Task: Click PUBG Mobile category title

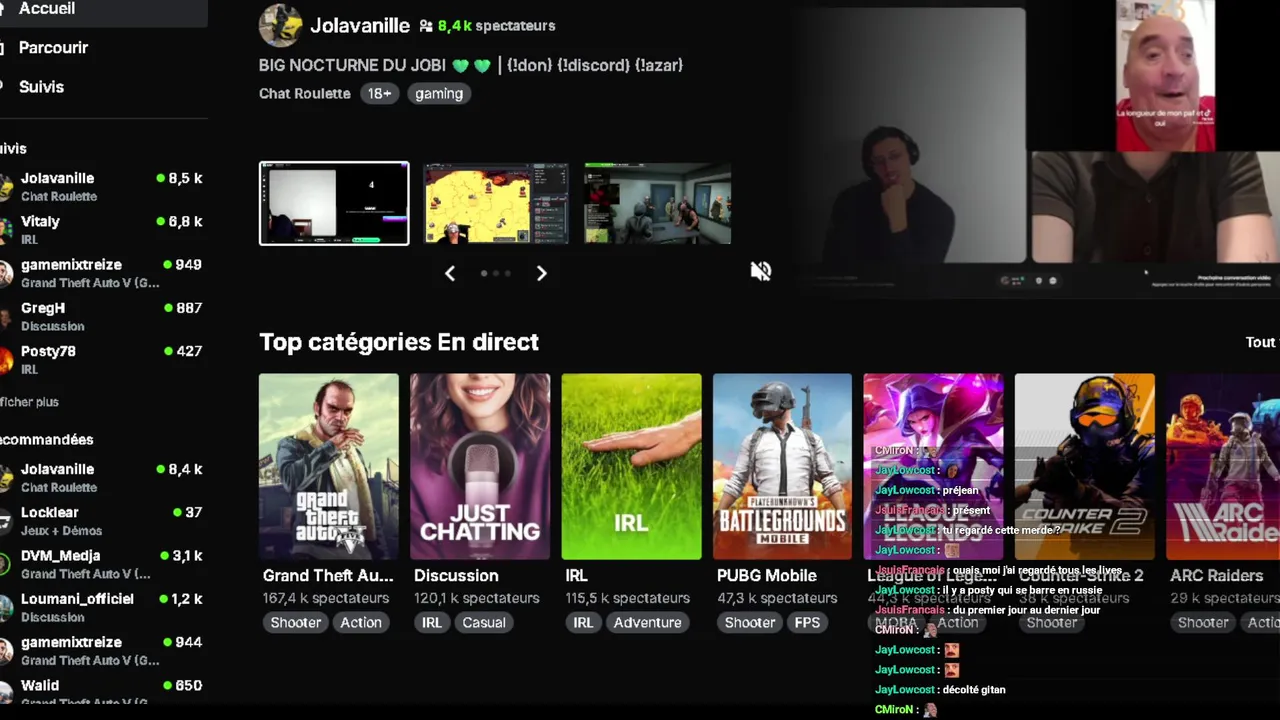Action: 767,576
